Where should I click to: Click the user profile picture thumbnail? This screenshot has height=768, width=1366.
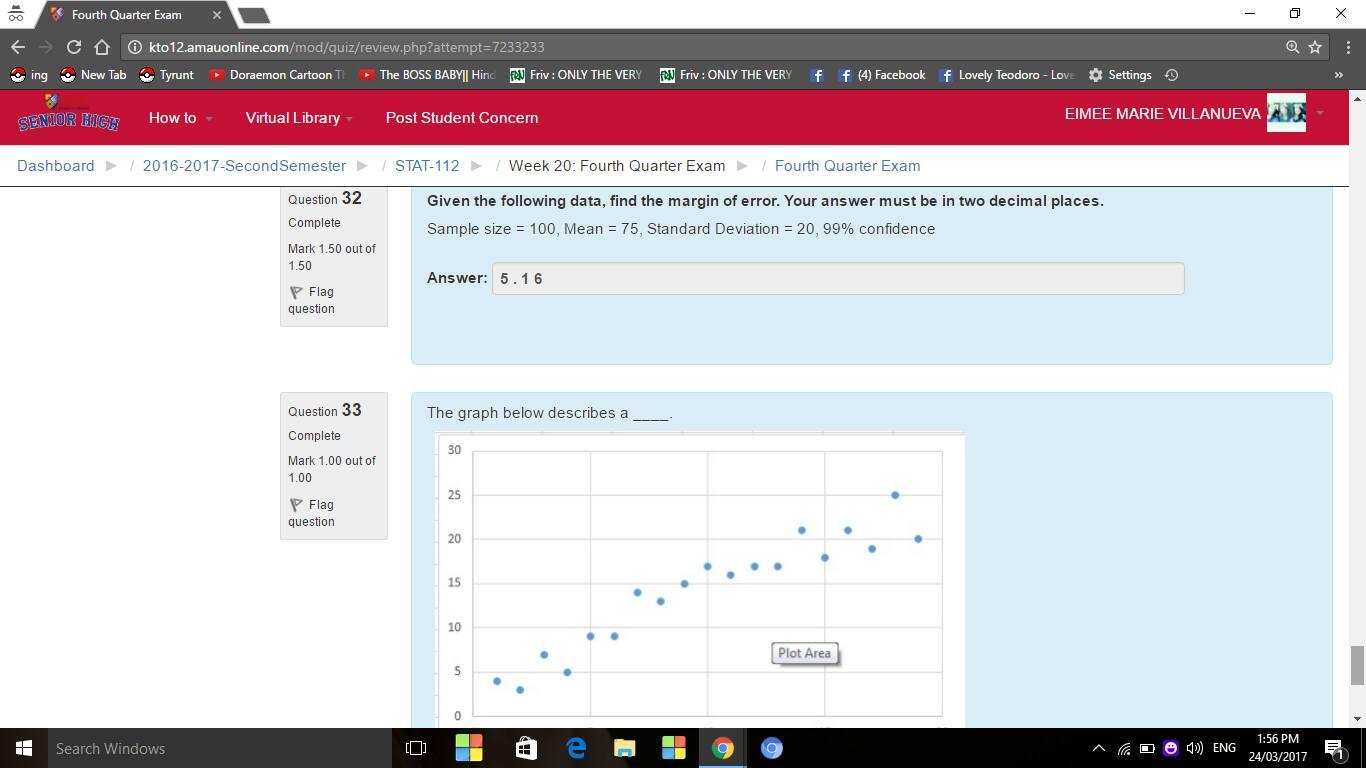point(1286,113)
